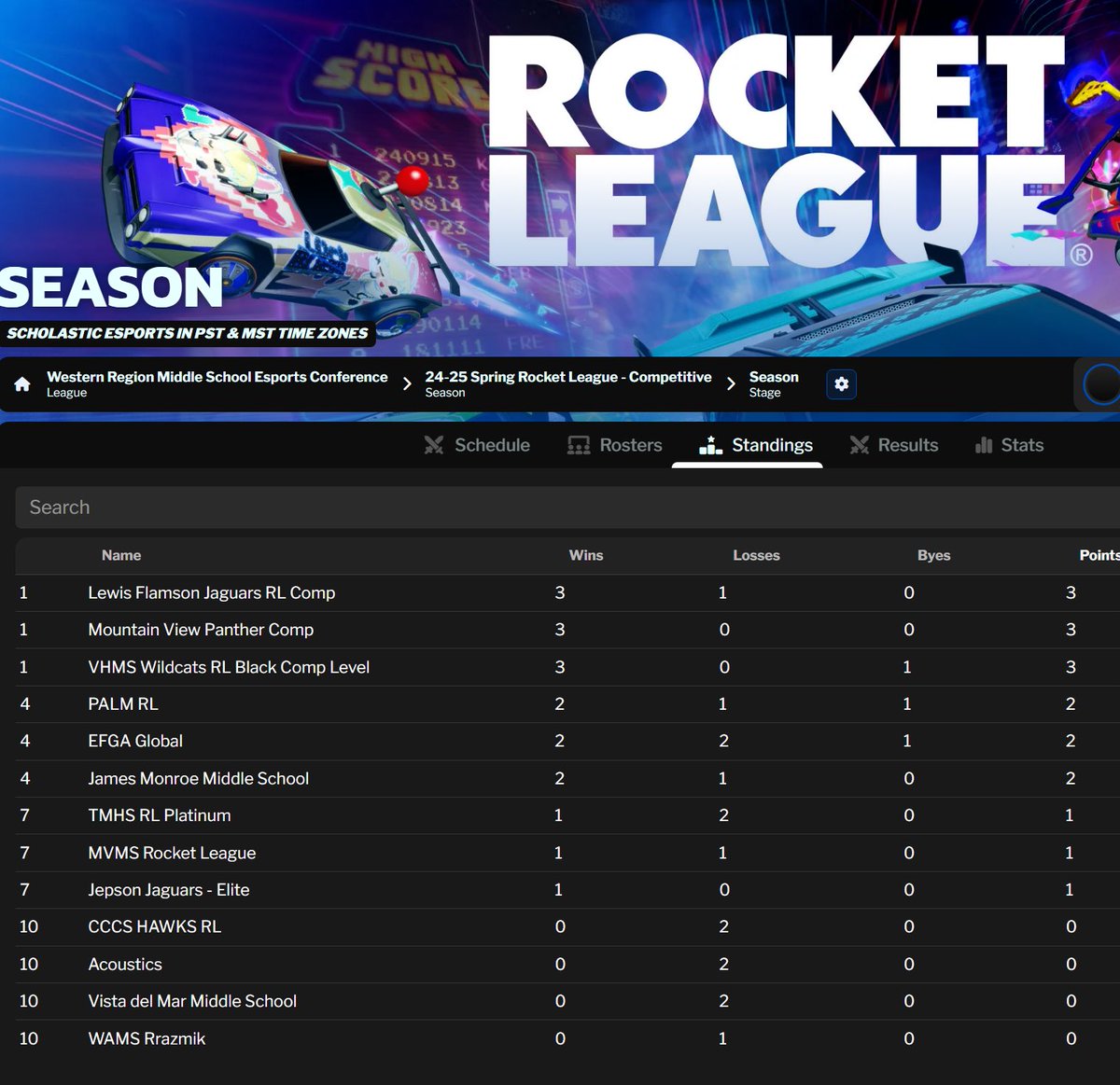
Task: Open 24-25 Spring Rocket League - Competitive breadcrumb
Action: point(568,377)
